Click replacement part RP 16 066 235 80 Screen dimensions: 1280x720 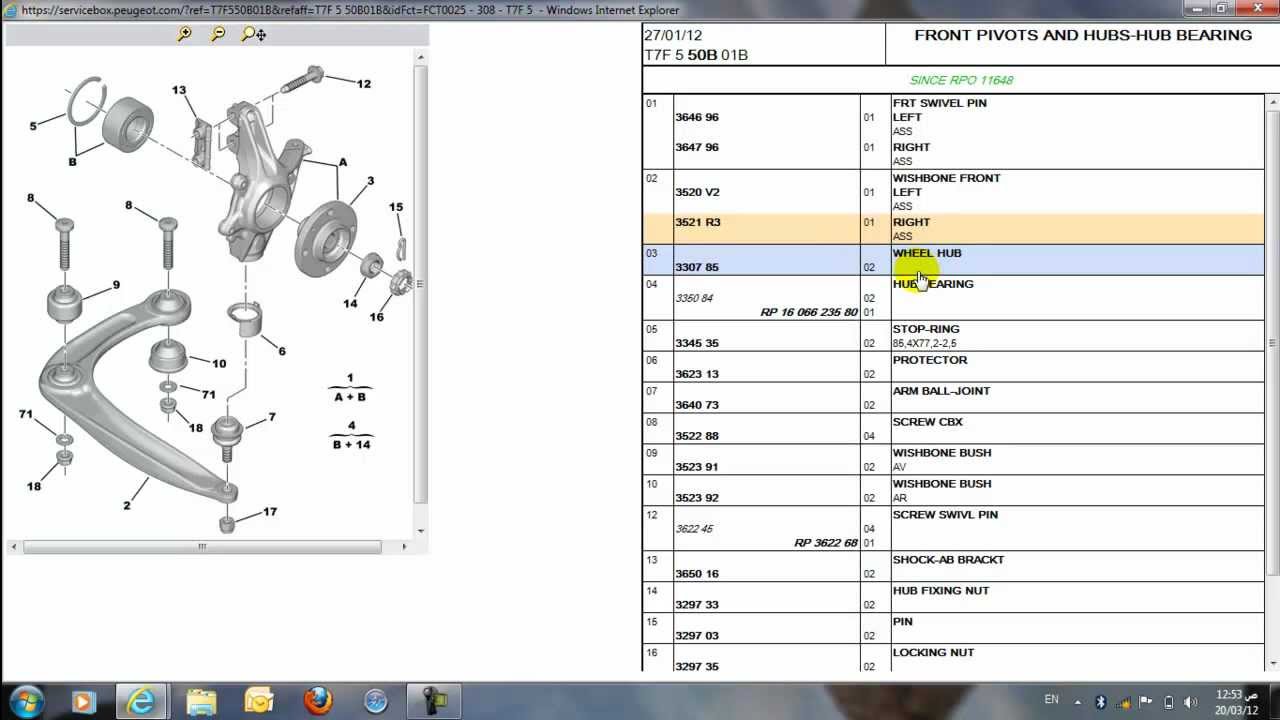tap(809, 312)
